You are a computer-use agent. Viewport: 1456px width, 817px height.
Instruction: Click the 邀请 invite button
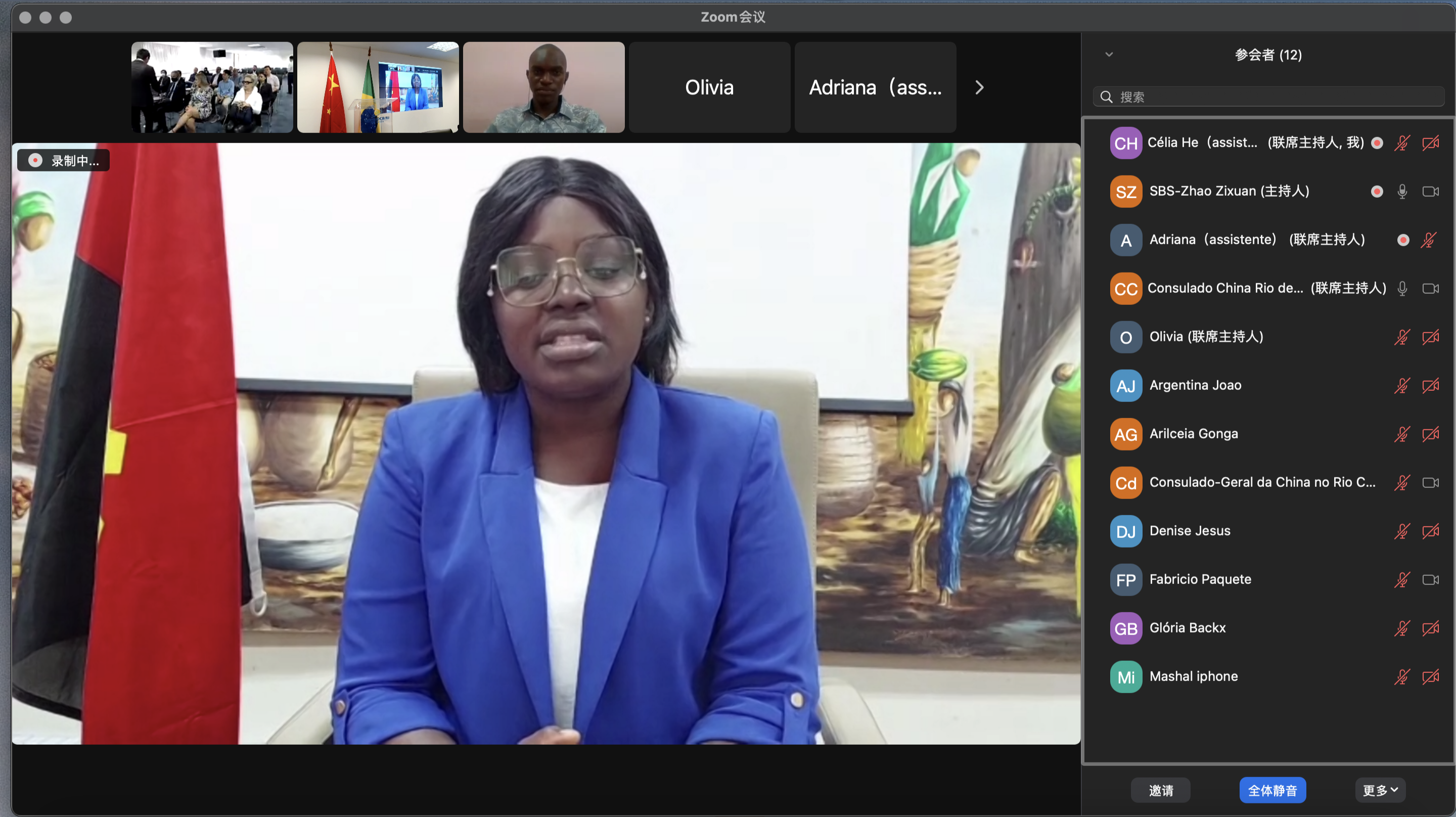coord(1160,790)
